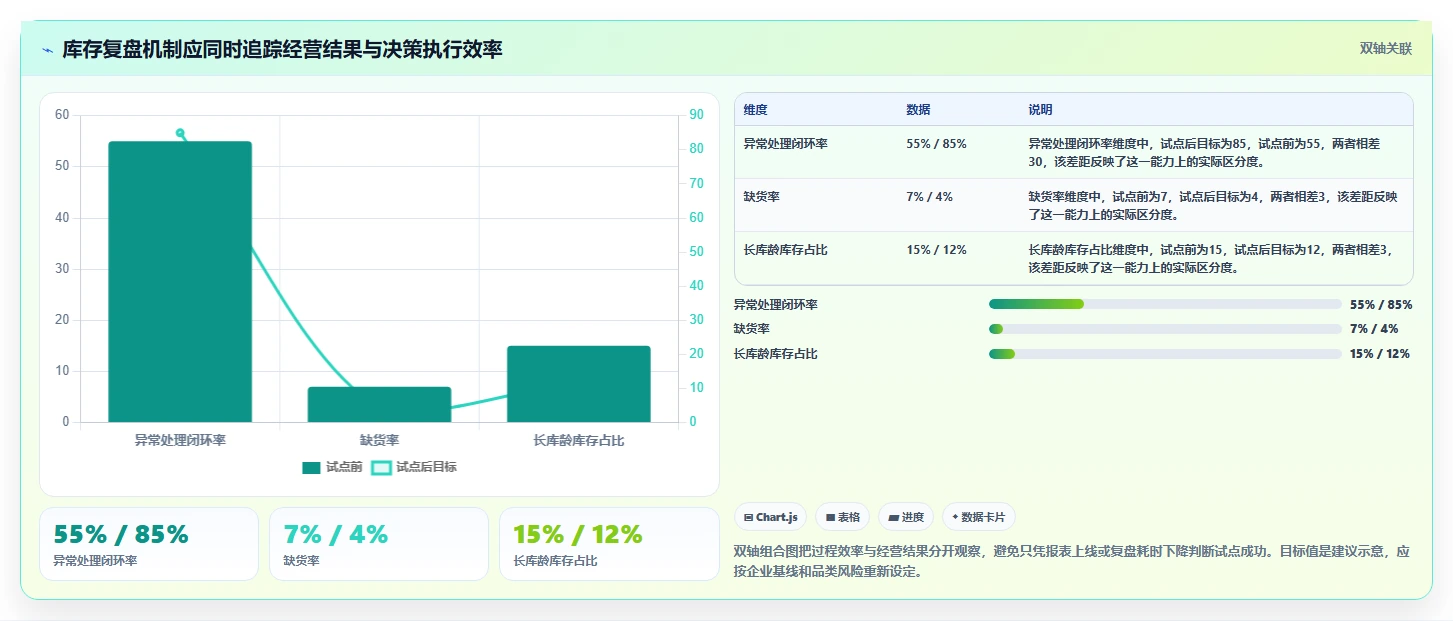Viewport: 1453px width, 621px height.
Task: Click the right axis value 90
Action: click(697, 115)
